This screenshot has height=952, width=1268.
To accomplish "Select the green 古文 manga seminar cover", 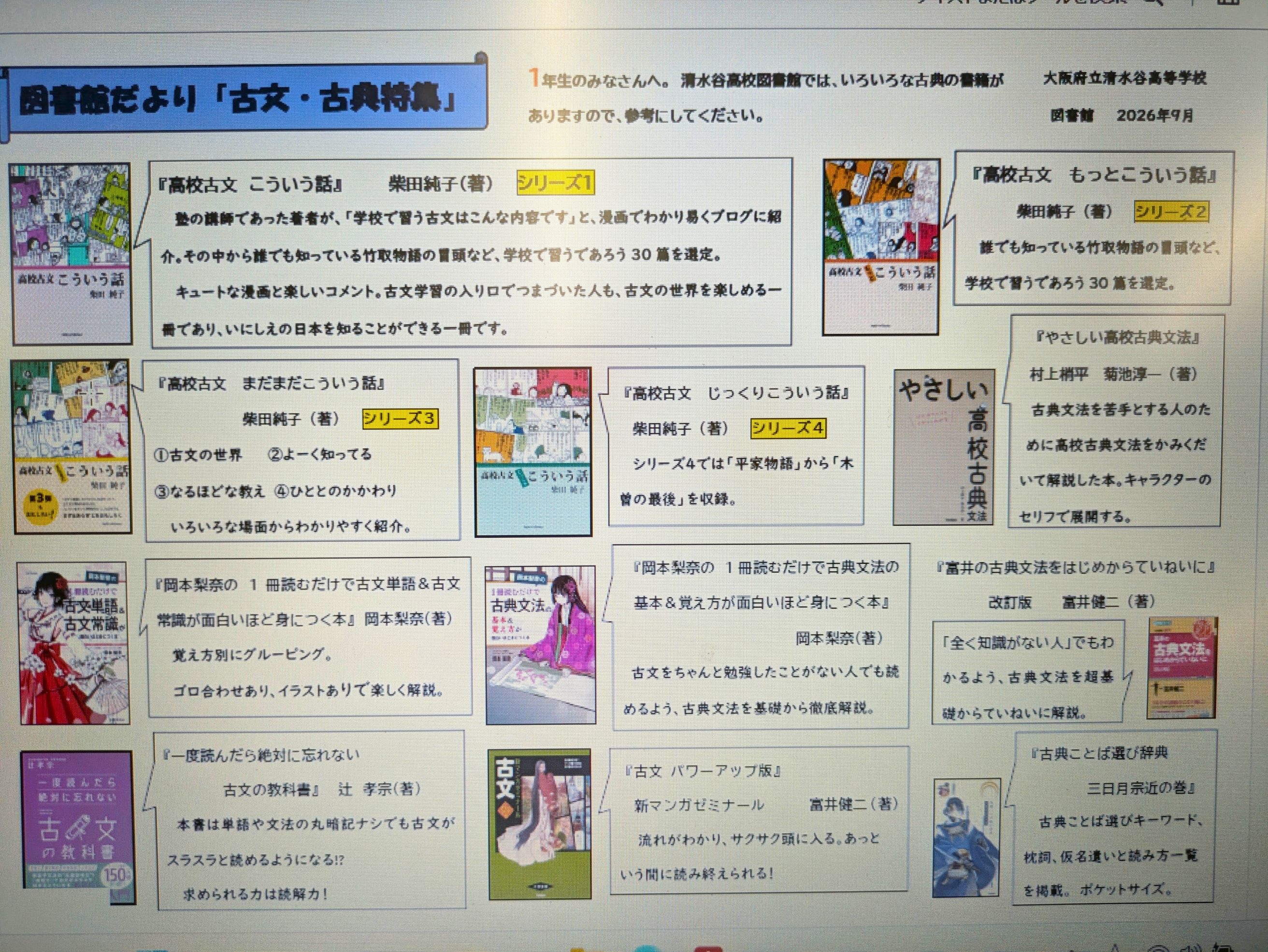I will (539, 824).
